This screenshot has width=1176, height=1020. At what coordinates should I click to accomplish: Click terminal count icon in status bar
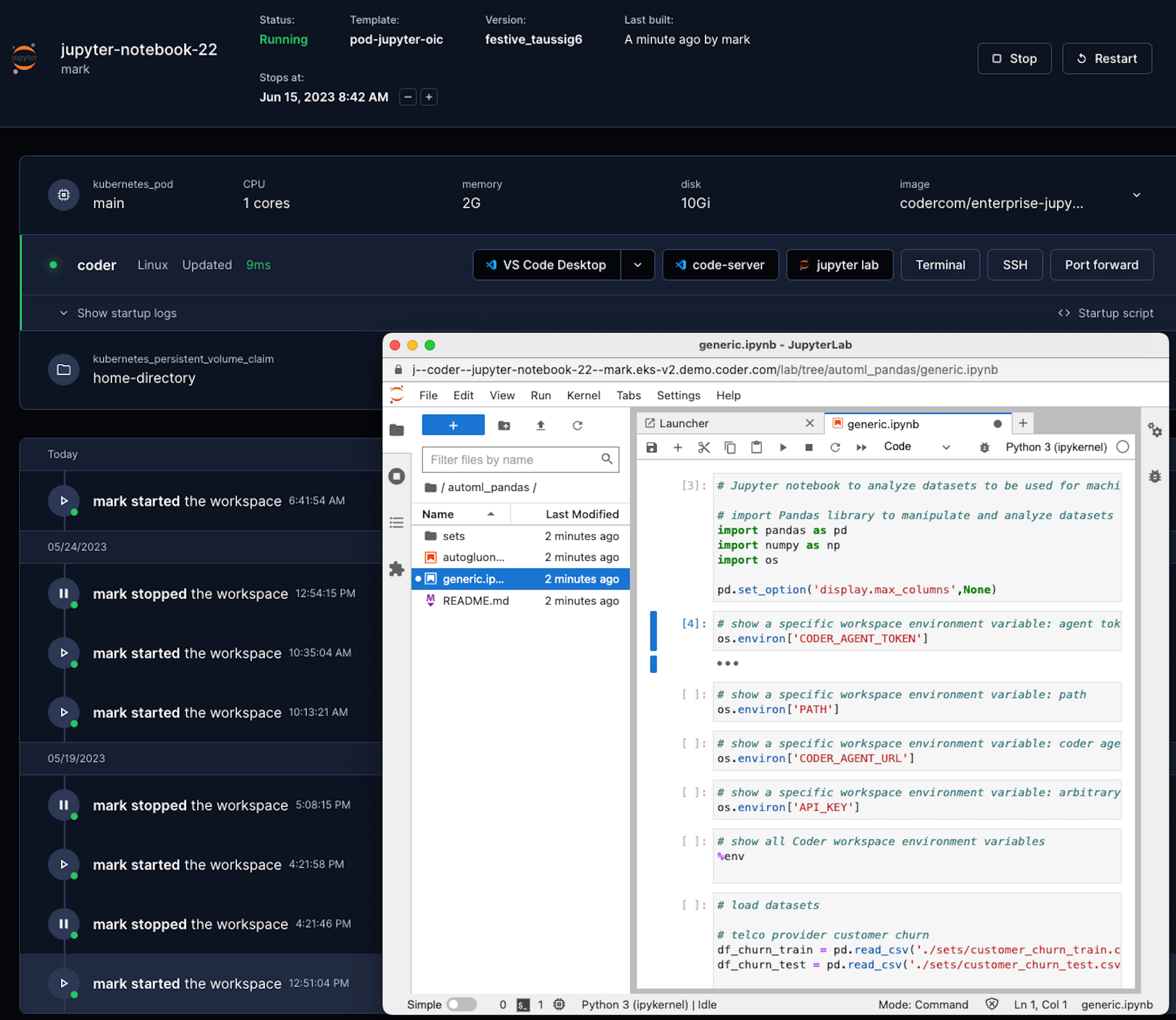pos(523,1005)
